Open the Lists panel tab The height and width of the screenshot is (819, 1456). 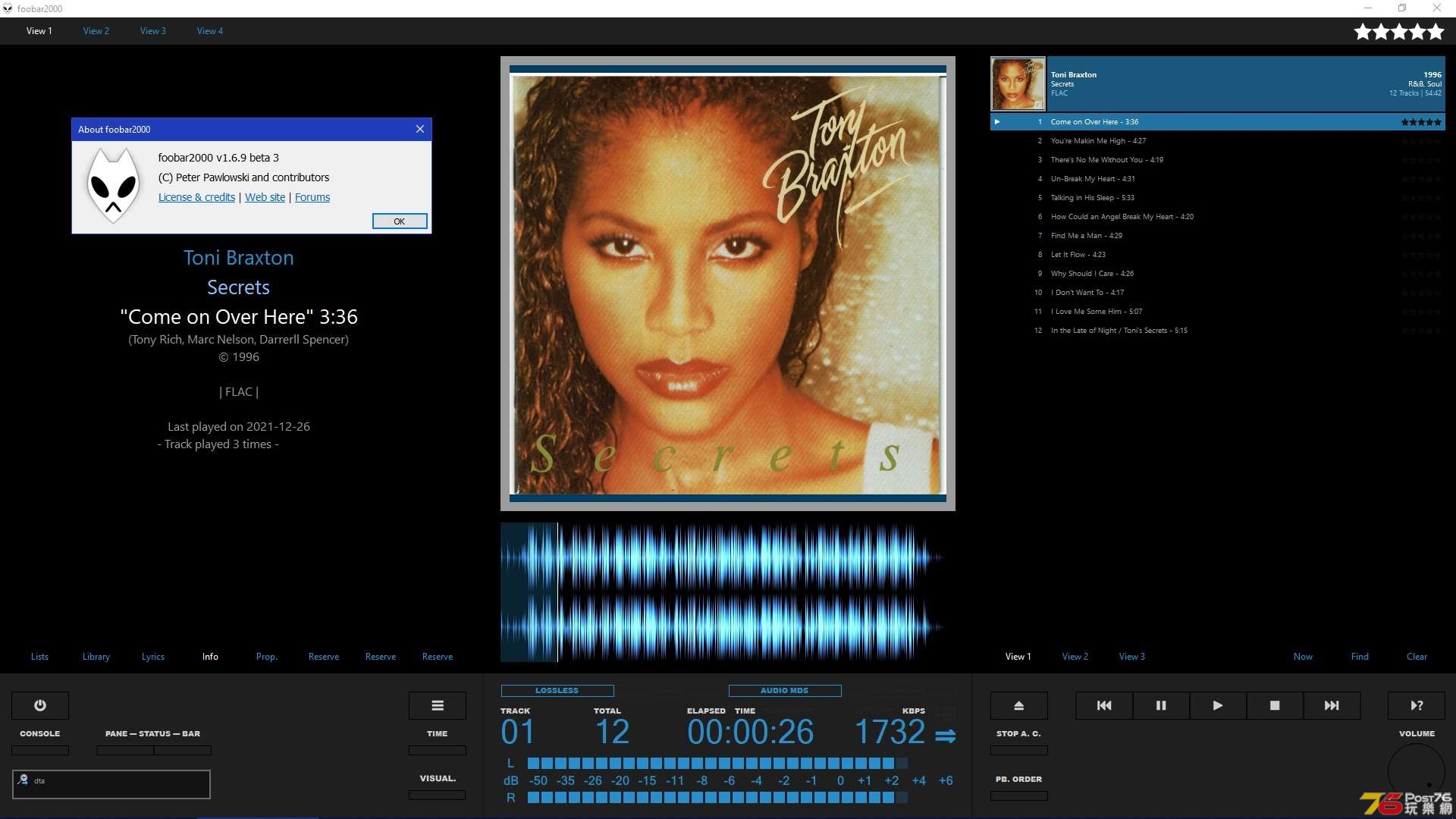39,657
